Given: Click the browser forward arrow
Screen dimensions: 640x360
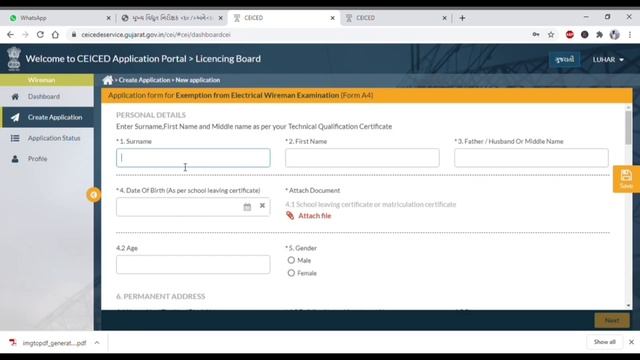Looking at the screenshot, I should click(x=25, y=35).
